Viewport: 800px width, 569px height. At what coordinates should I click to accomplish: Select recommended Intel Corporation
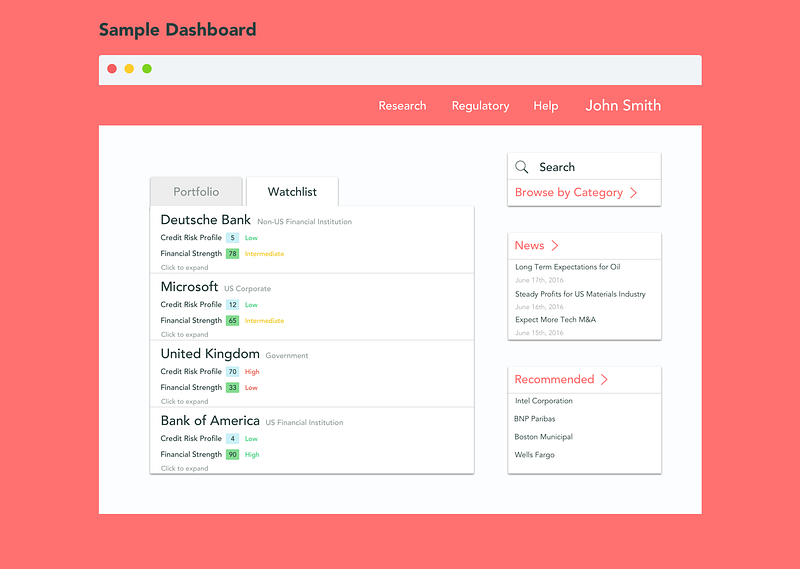click(543, 401)
